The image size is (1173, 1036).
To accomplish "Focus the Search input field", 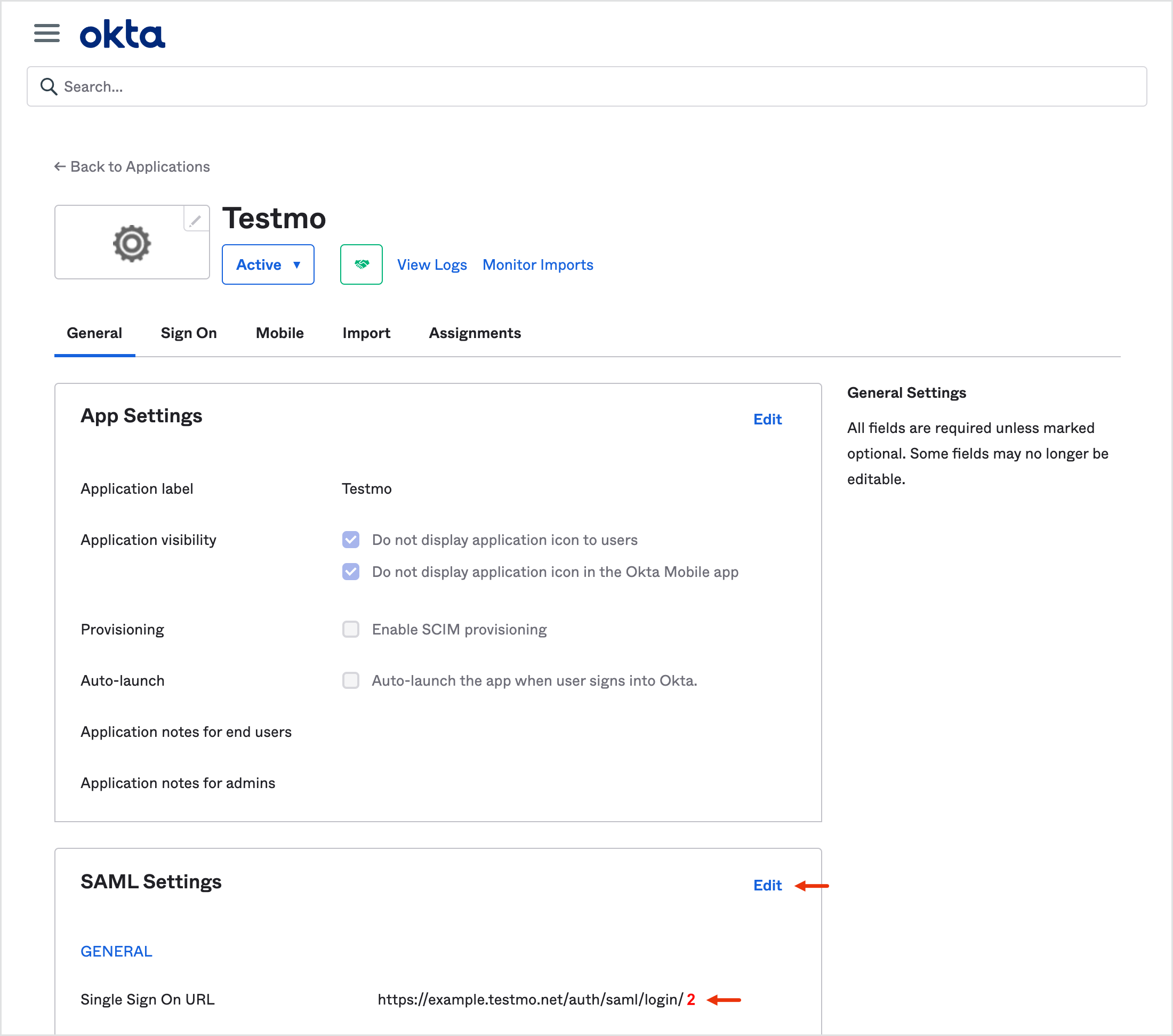I will [x=586, y=87].
